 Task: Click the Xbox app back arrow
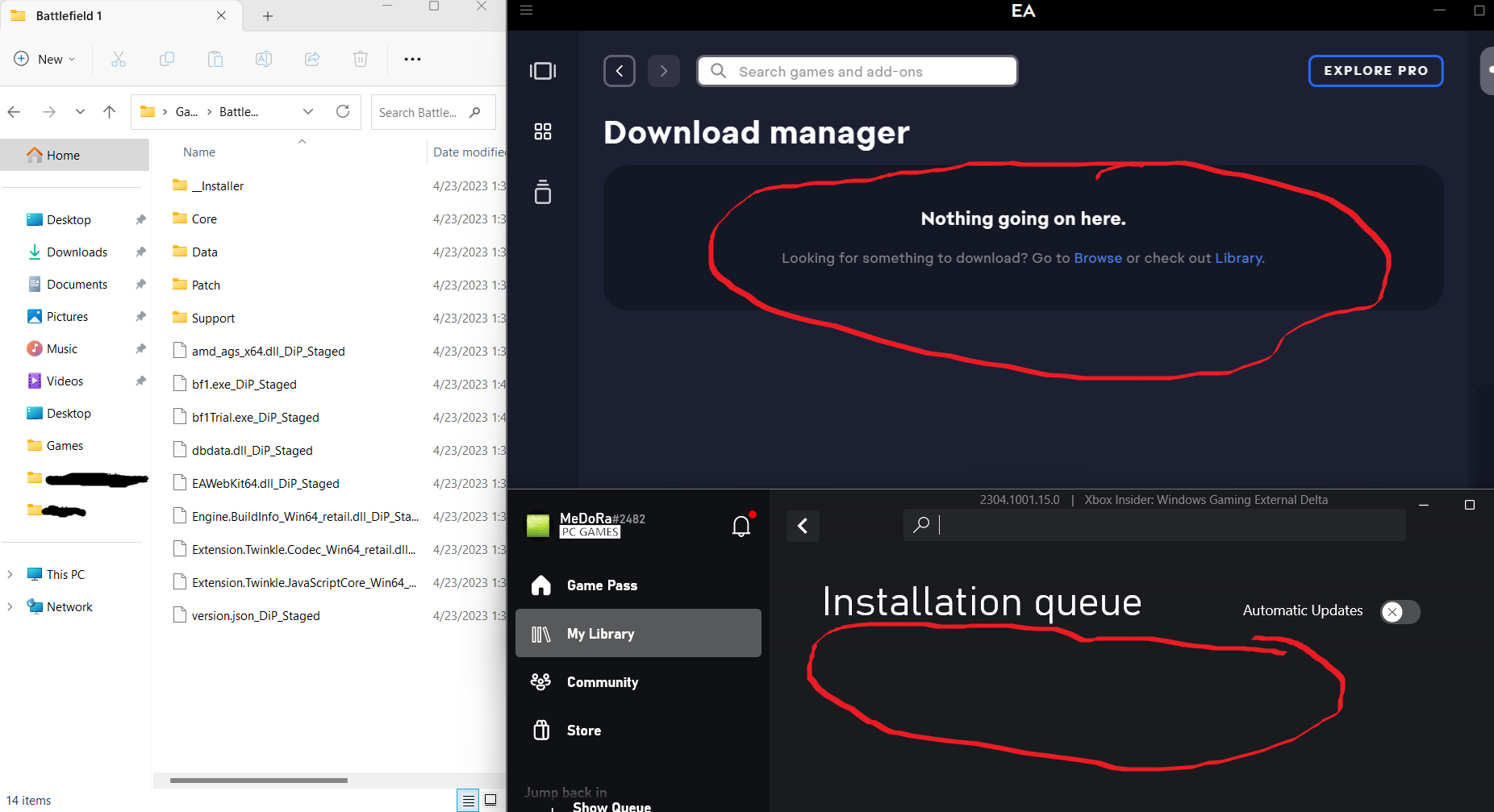803,526
